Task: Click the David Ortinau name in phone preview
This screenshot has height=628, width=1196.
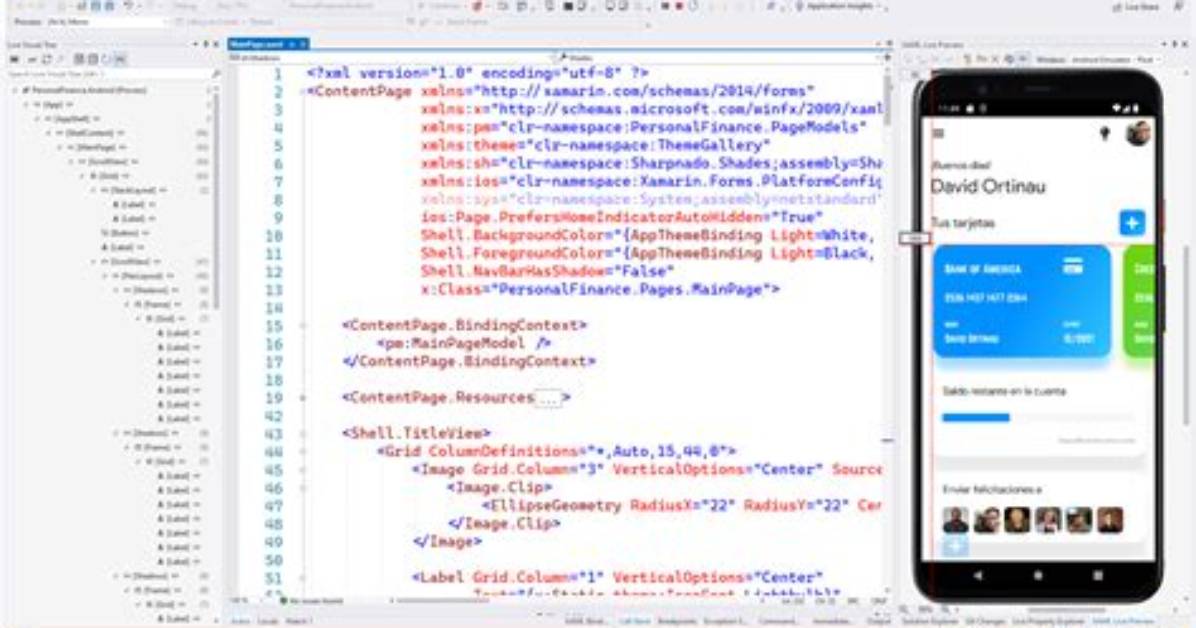Action: point(988,186)
